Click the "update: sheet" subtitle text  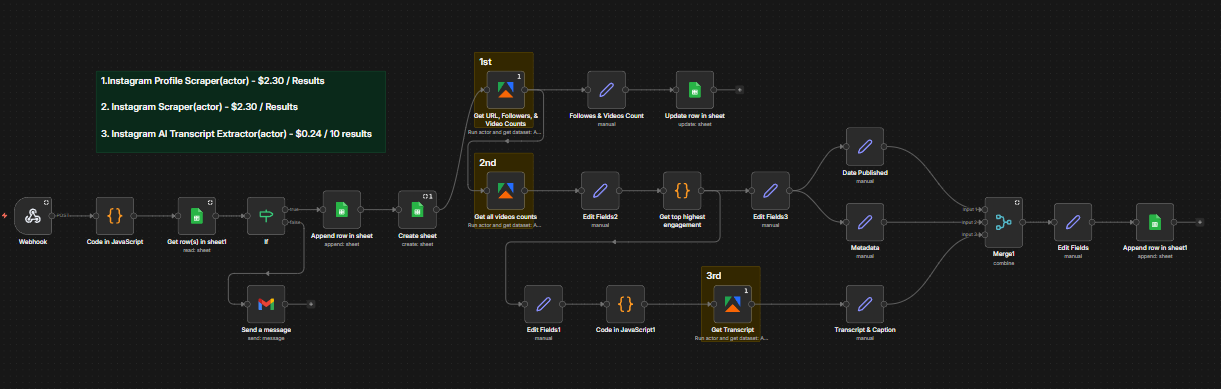695,124
